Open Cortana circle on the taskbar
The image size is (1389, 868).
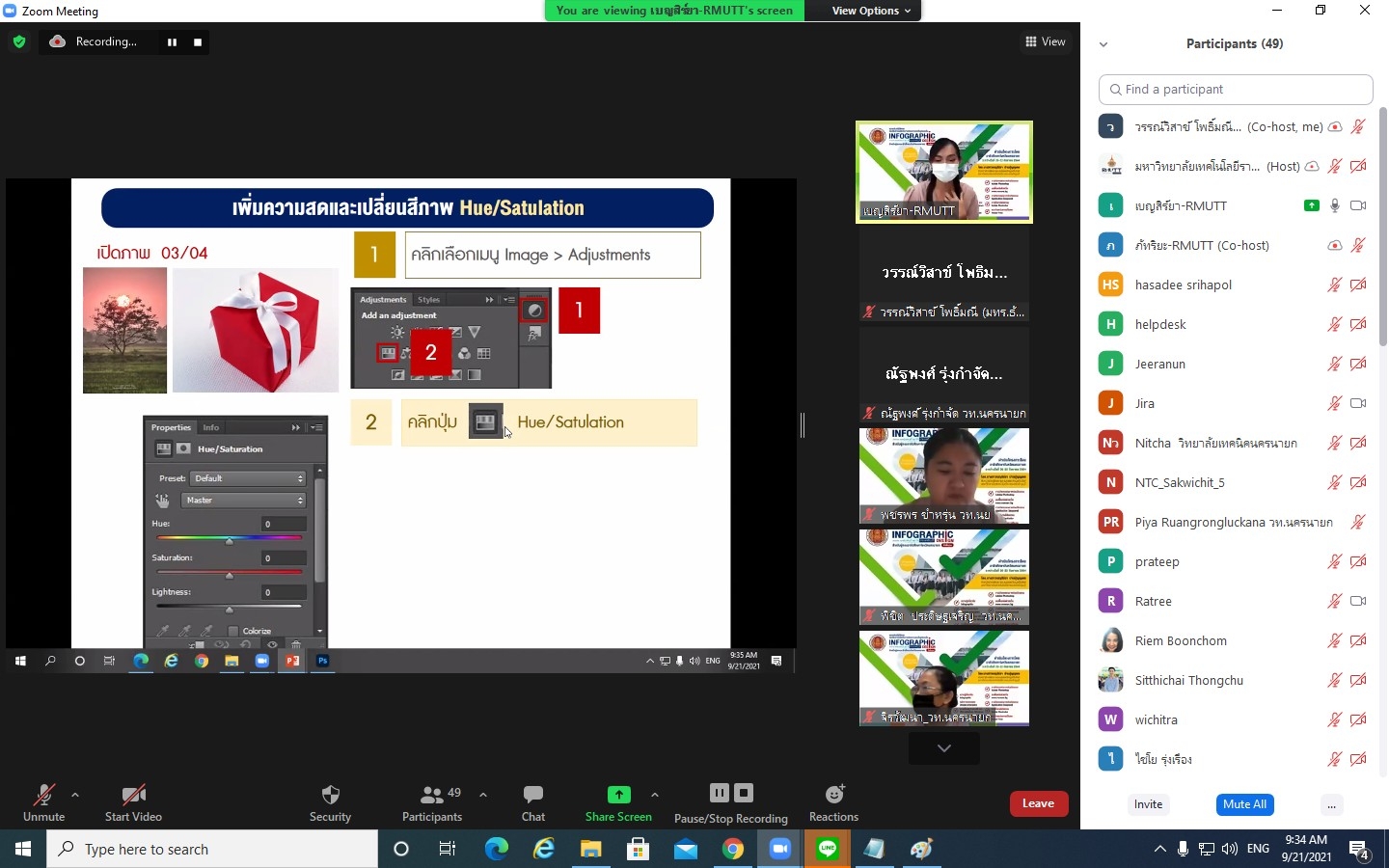(401, 849)
